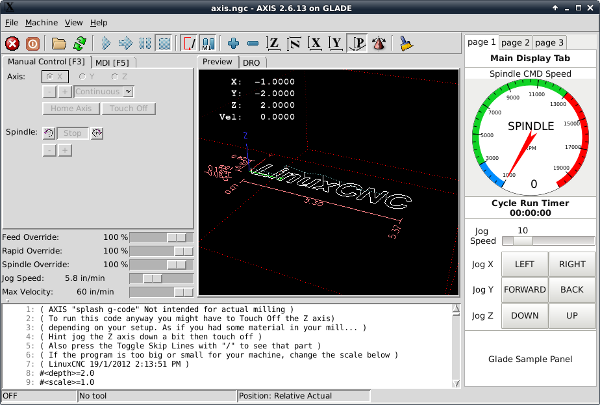Switch to the DRO tab
Viewport: 600px width, 405px height.
251,63
